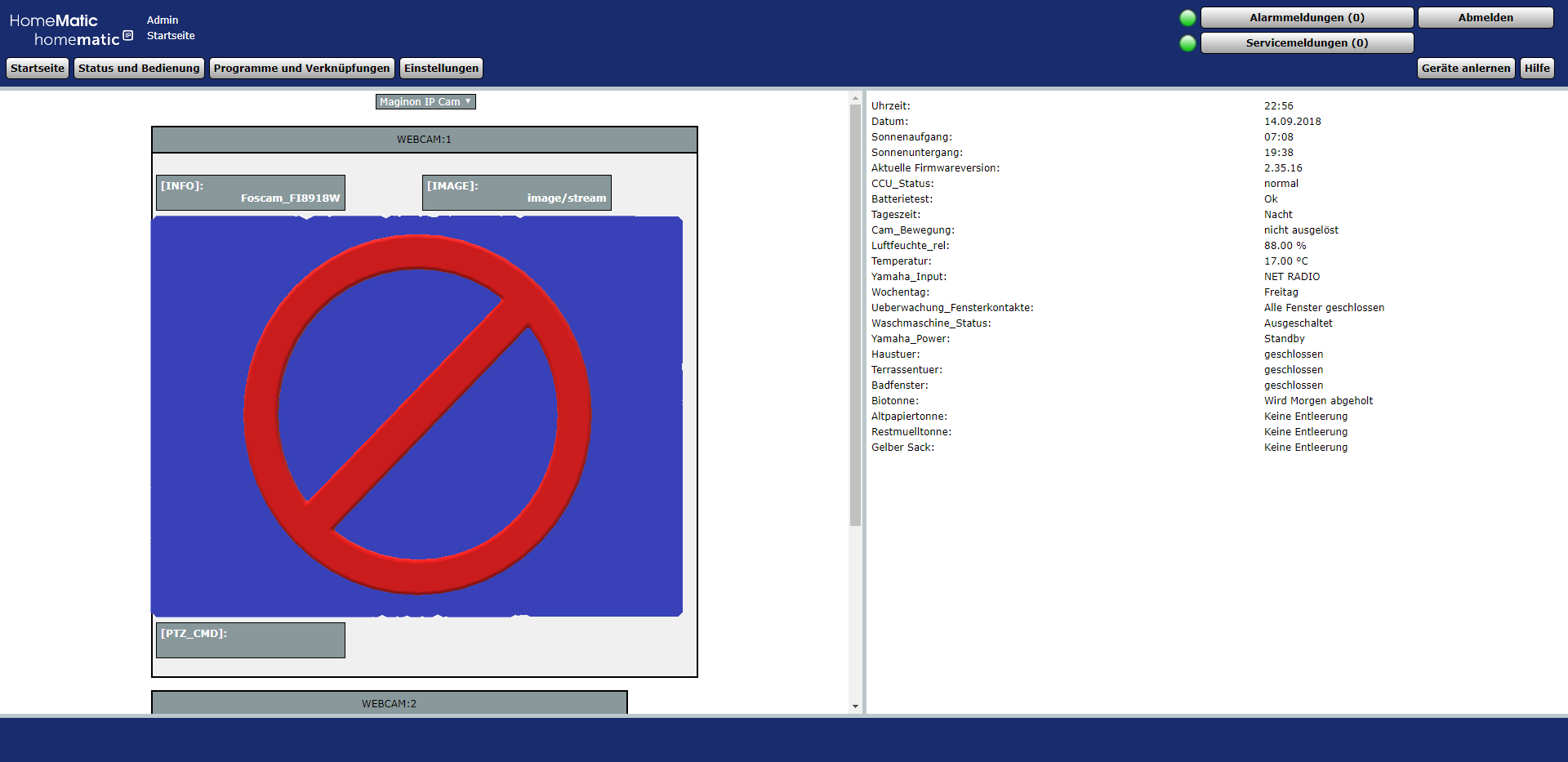1568x762 pixels.
Task: Click the Restmuelltonne label
Action: (911, 432)
